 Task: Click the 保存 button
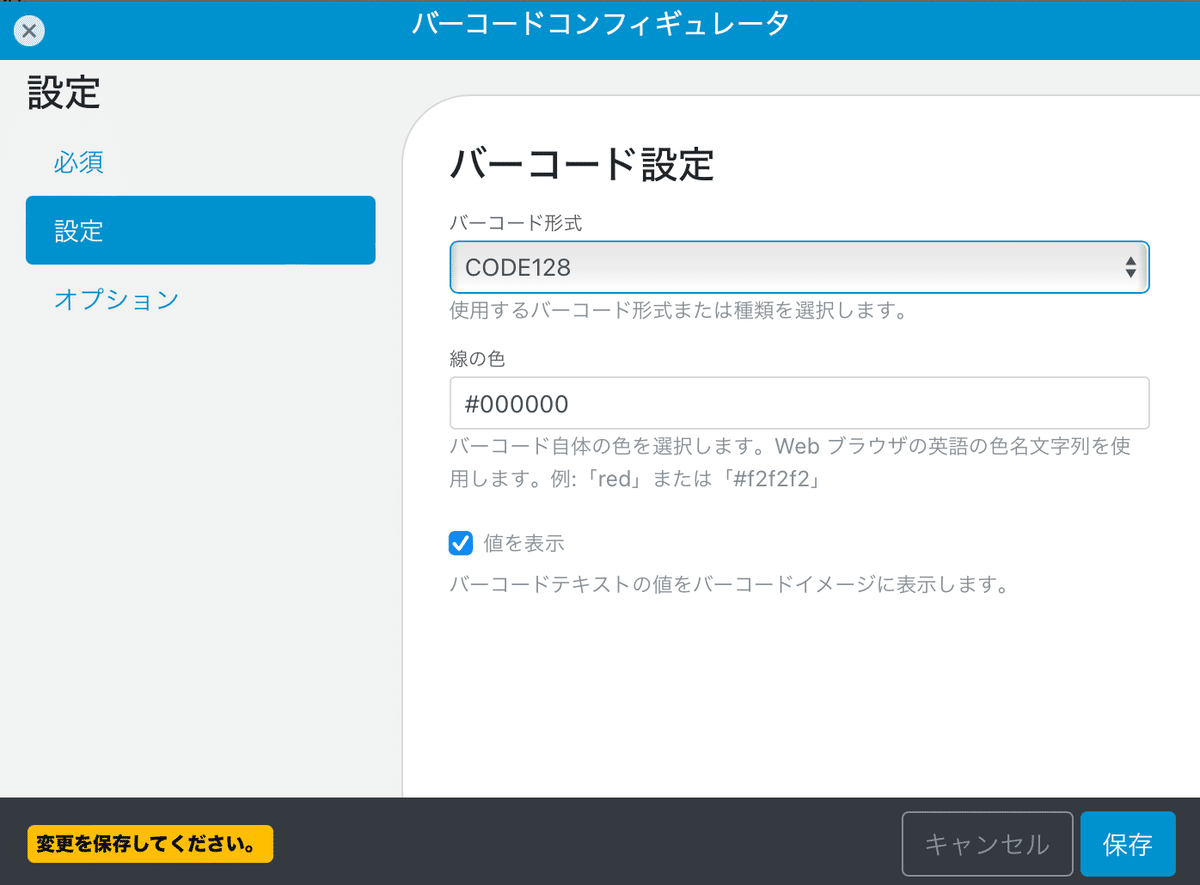click(x=1127, y=844)
